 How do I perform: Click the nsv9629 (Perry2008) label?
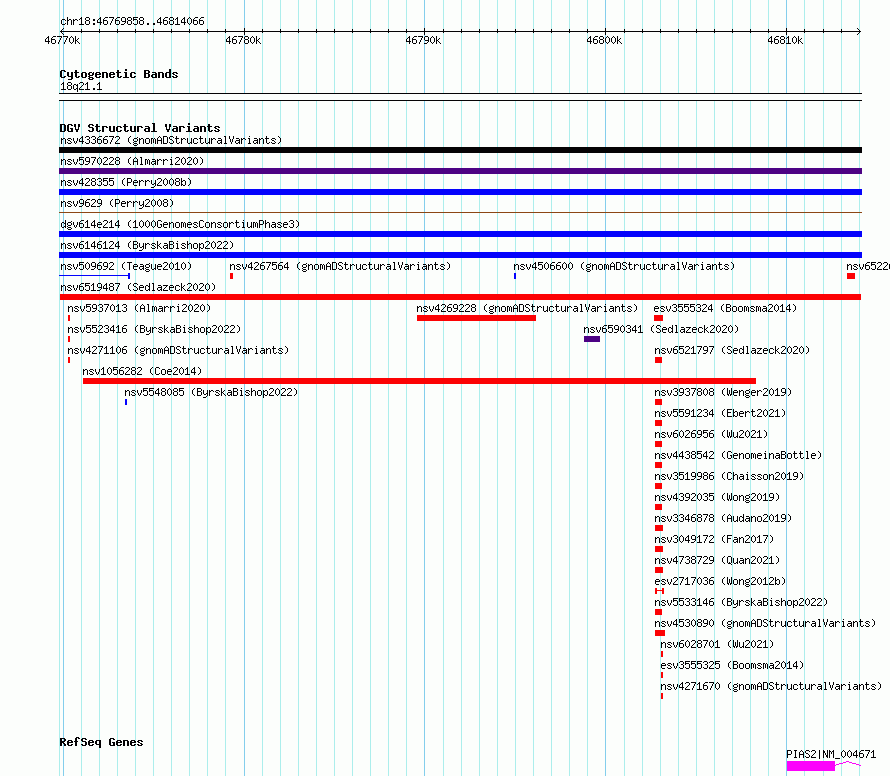(x=117, y=203)
